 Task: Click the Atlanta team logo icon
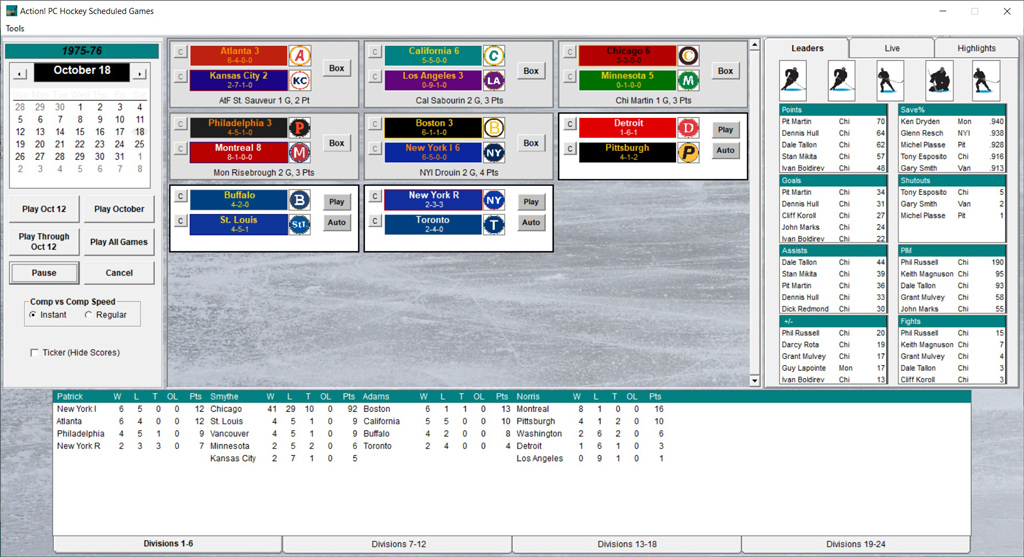[299, 56]
